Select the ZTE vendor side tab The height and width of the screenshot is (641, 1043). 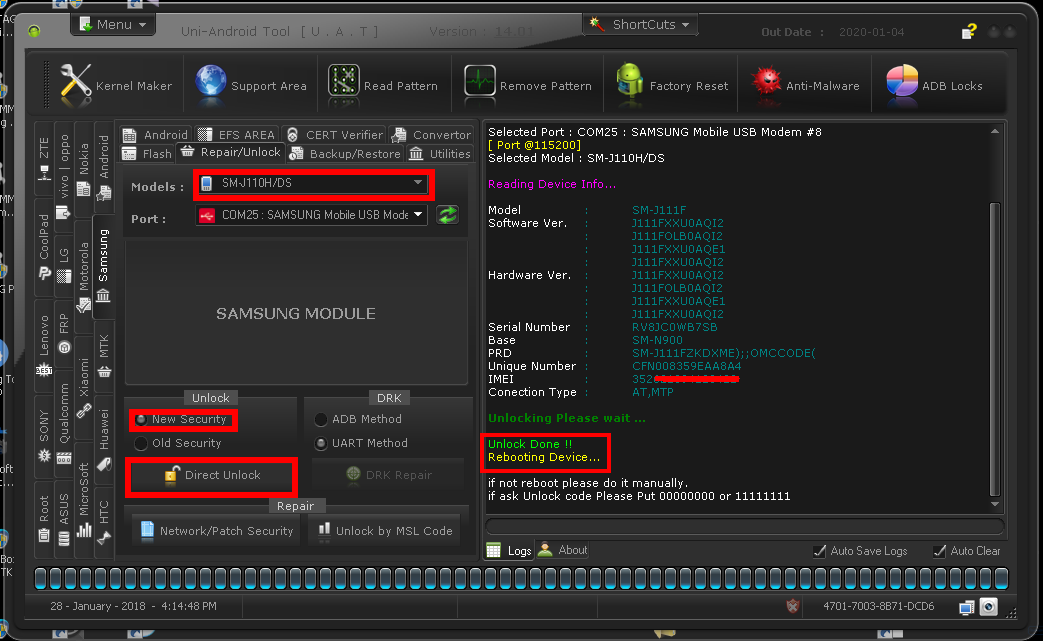pyautogui.click(x=44, y=158)
